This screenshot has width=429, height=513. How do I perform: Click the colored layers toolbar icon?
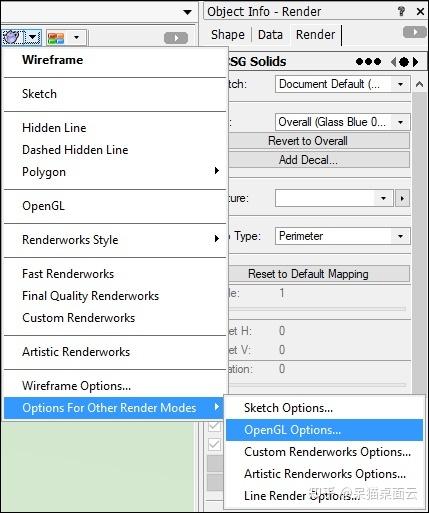56,38
